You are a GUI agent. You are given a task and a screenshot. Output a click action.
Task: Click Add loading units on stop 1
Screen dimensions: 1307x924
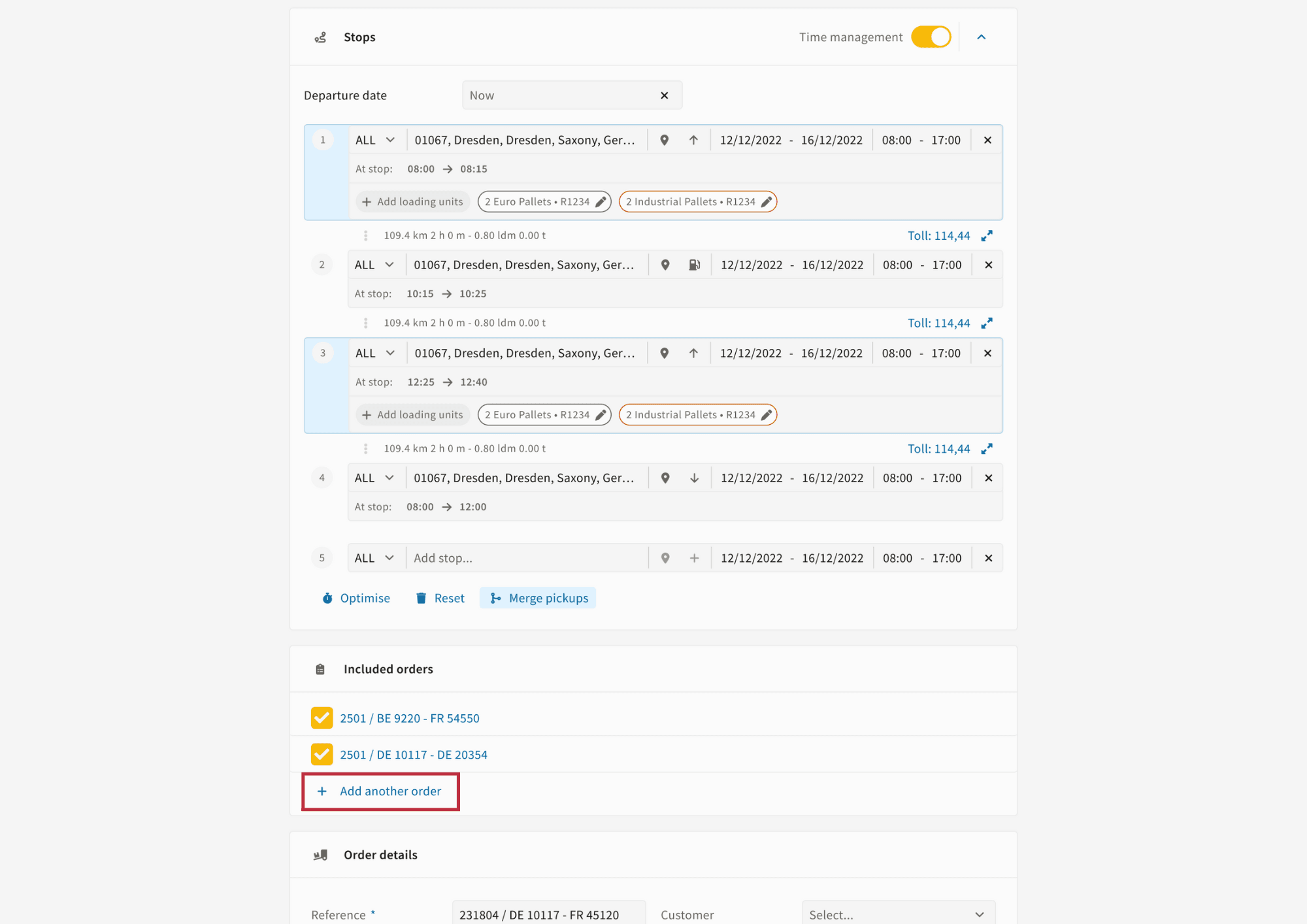point(413,202)
